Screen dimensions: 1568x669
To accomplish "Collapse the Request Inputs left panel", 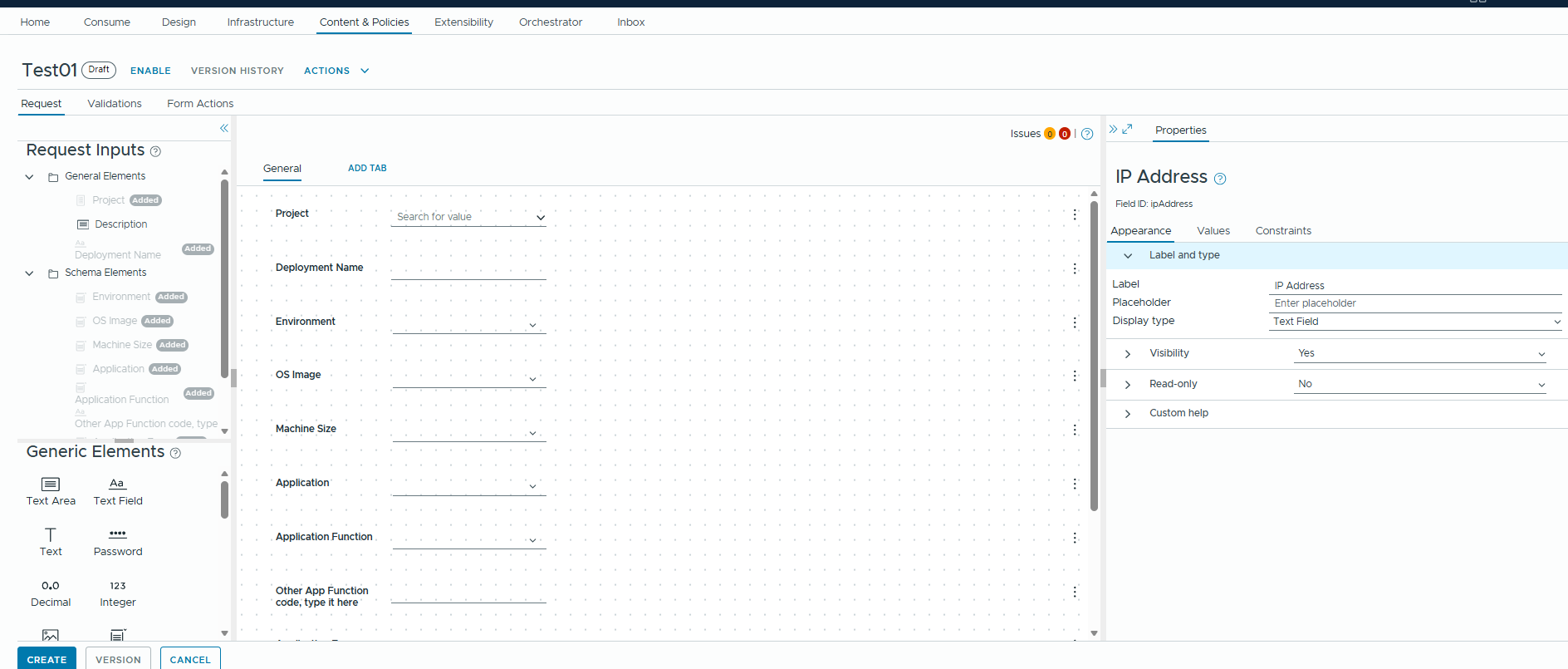I will click(223, 128).
